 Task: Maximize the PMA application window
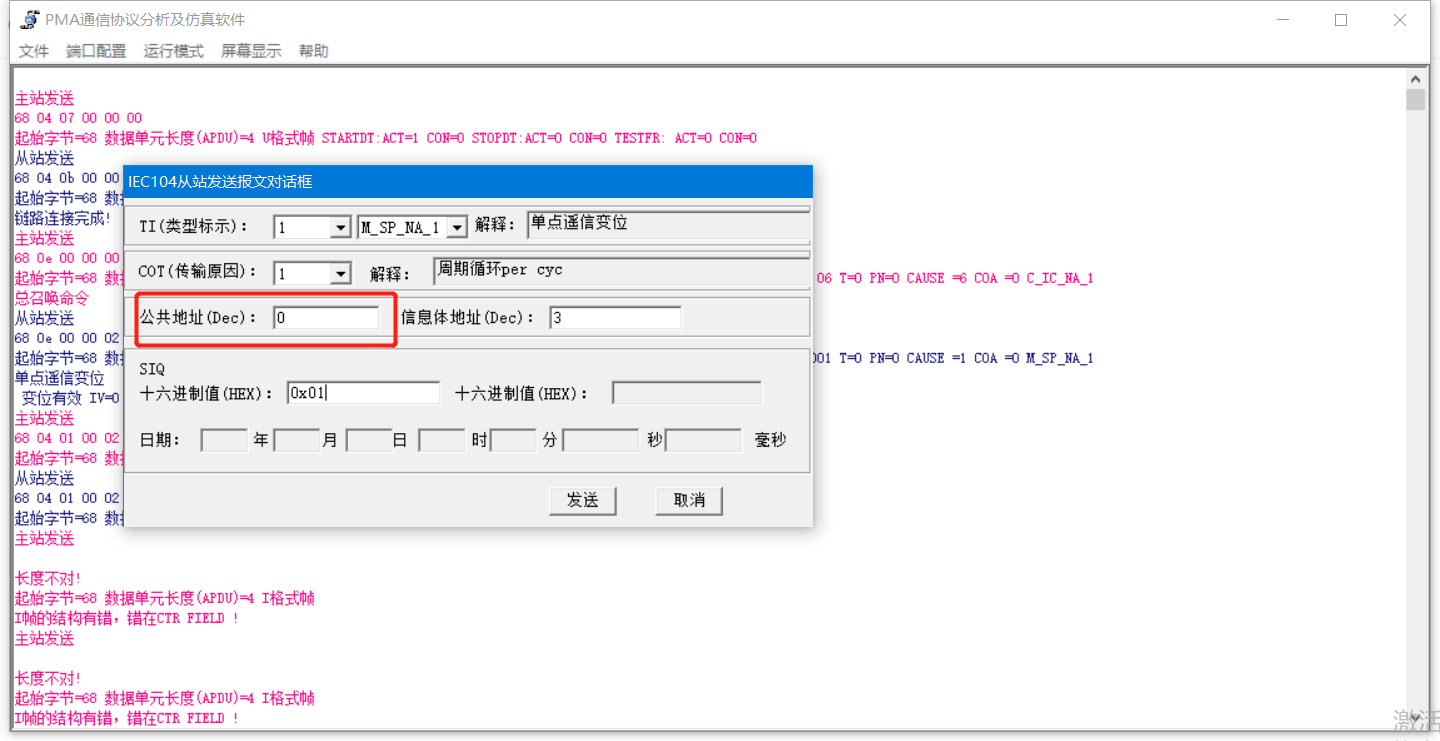(1341, 20)
